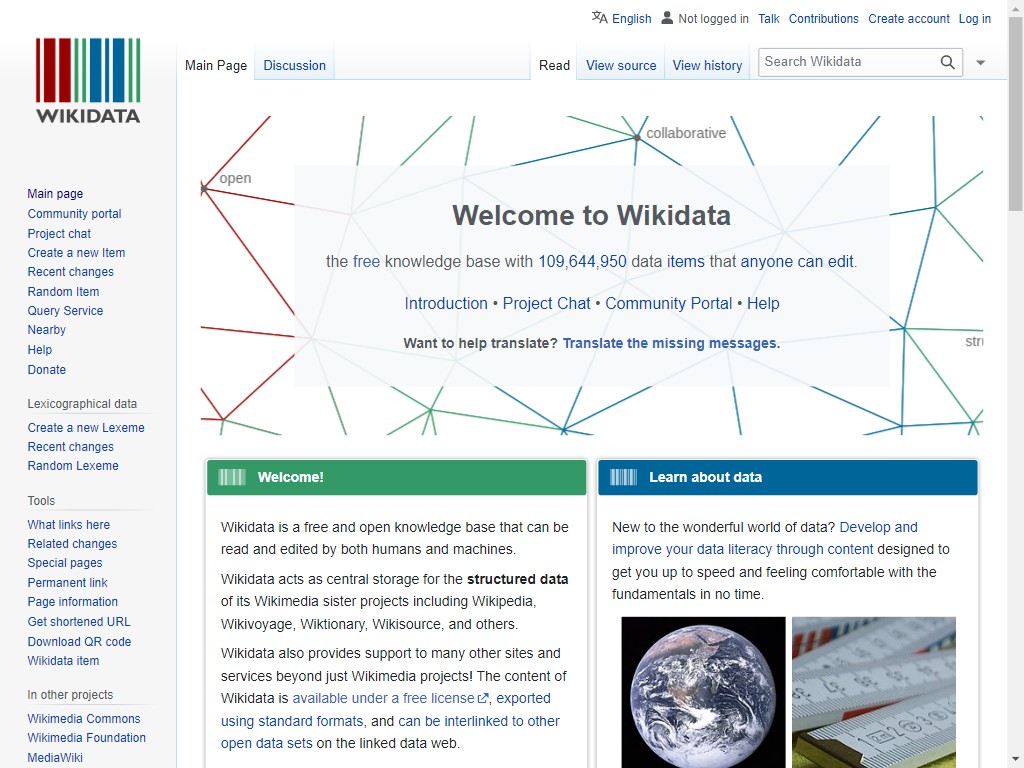1024x768 pixels.
Task: Click the magnifying glass search icon
Action: point(947,62)
